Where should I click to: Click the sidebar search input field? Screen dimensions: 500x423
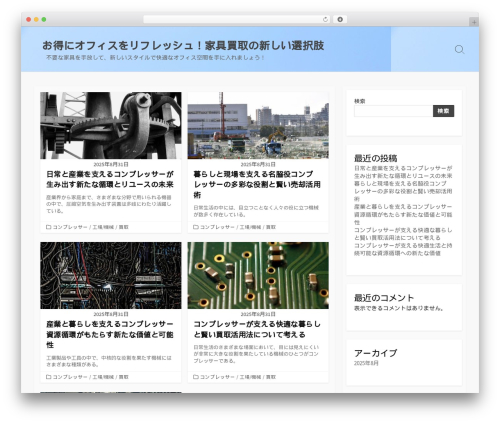[x=393, y=111]
